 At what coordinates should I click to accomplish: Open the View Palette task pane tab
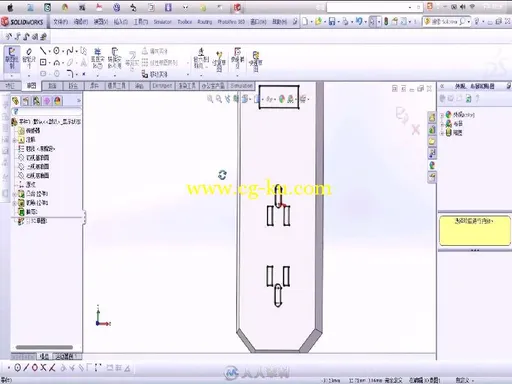tap(432, 153)
